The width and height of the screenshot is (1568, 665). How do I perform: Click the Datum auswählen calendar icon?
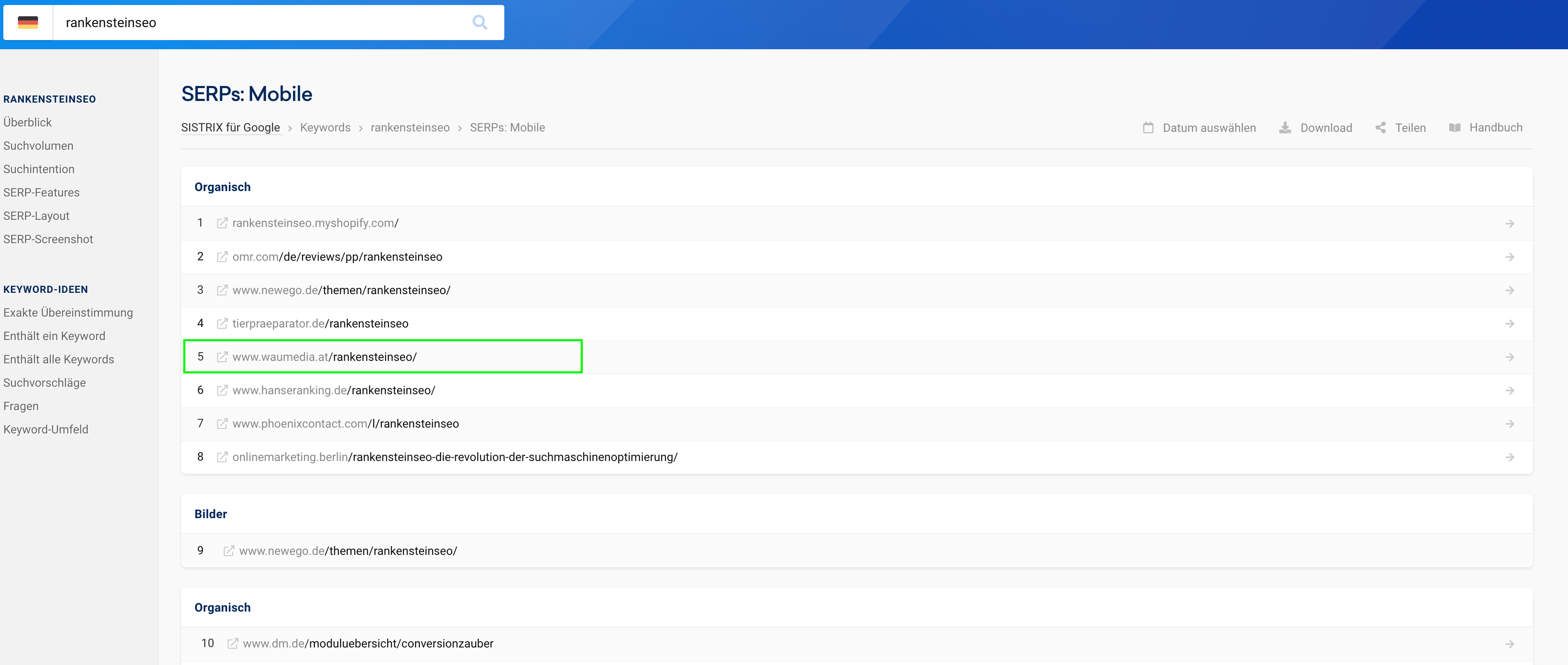point(1149,128)
